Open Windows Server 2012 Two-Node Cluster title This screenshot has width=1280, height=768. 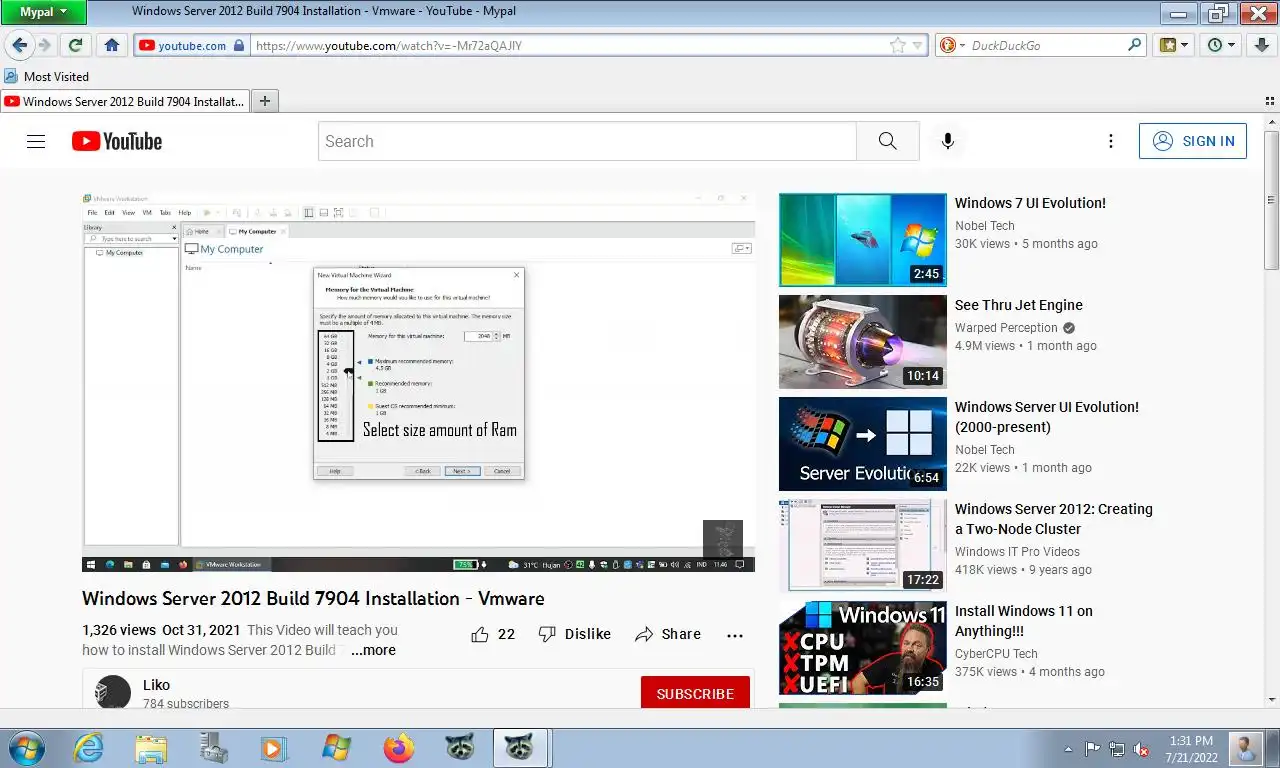coord(1054,519)
